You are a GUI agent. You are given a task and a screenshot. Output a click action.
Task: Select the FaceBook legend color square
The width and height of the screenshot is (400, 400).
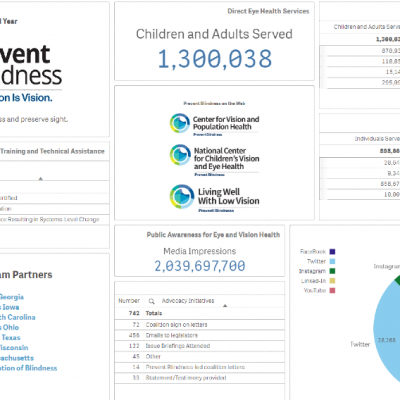(332, 252)
